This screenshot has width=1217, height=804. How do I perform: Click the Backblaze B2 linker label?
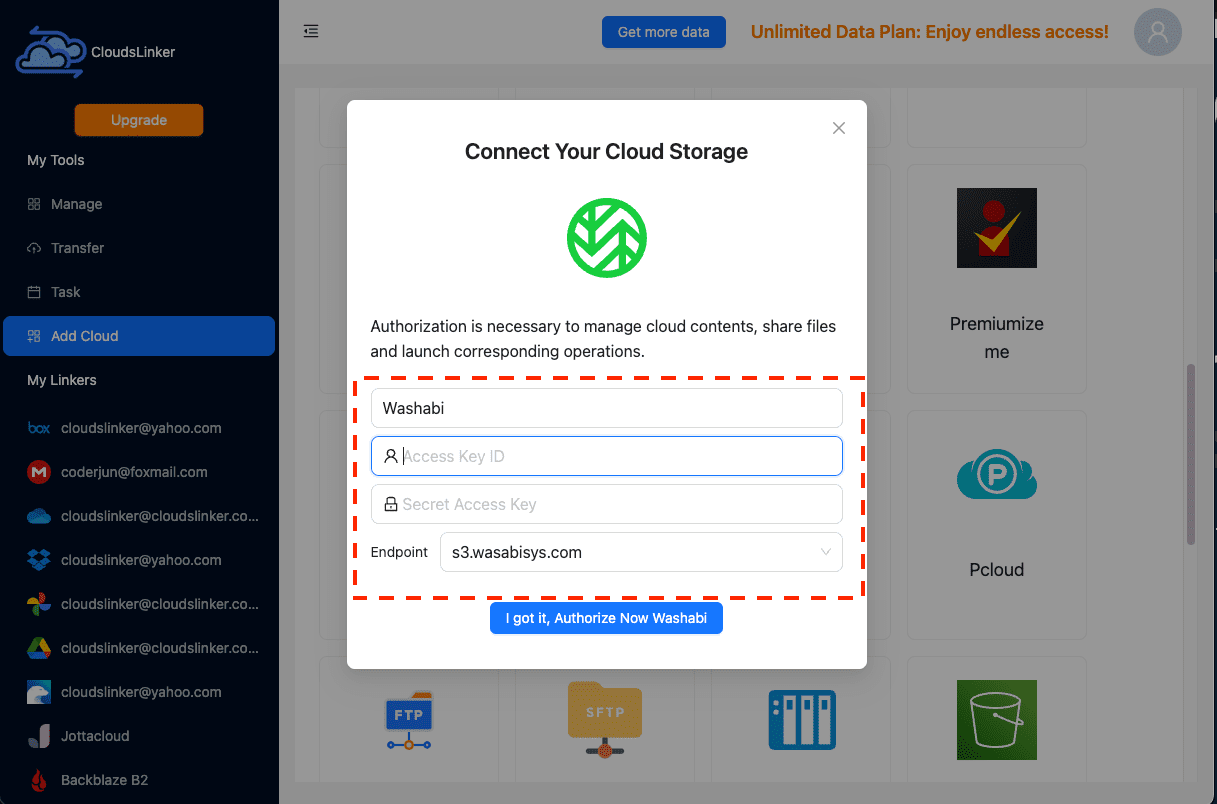point(104,780)
